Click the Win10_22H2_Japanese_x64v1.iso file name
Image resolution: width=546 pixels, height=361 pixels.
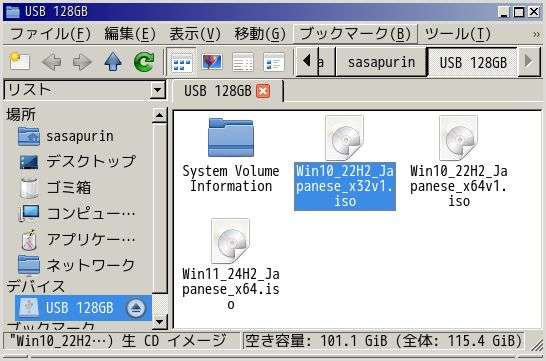click(x=459, y=186)
